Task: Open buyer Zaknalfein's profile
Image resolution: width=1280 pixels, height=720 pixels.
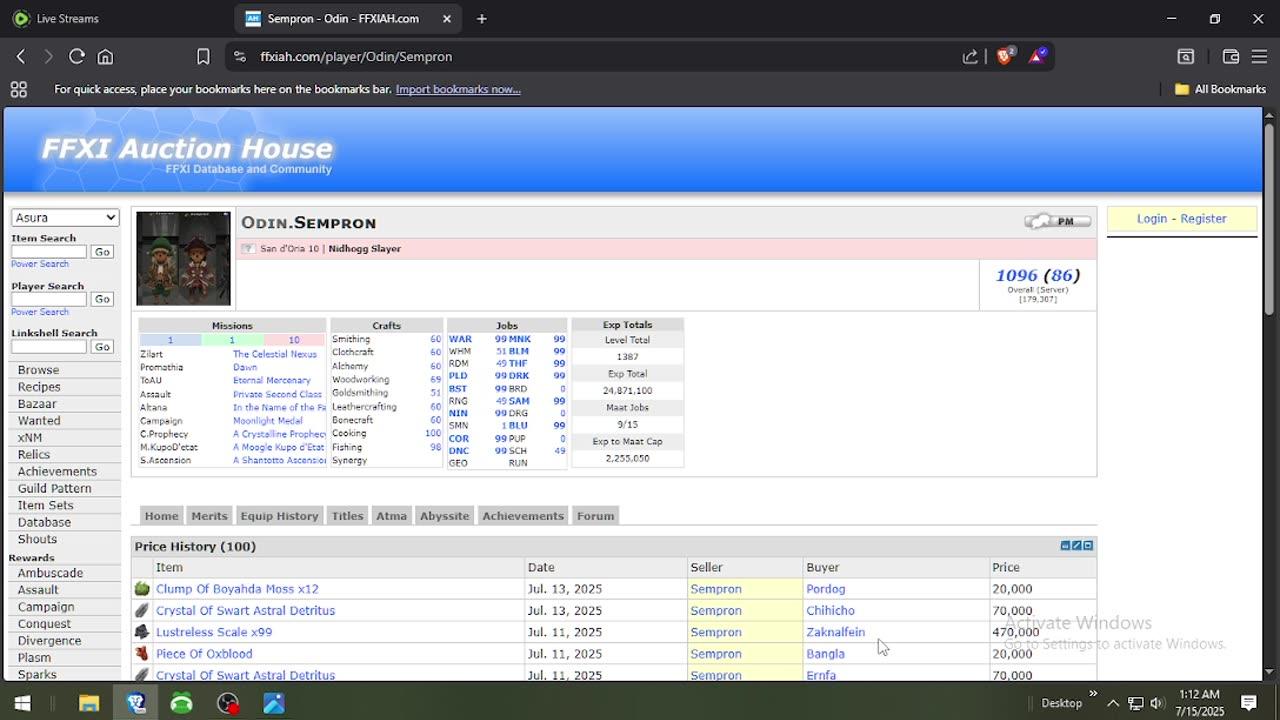Action: tap(836, 632)
